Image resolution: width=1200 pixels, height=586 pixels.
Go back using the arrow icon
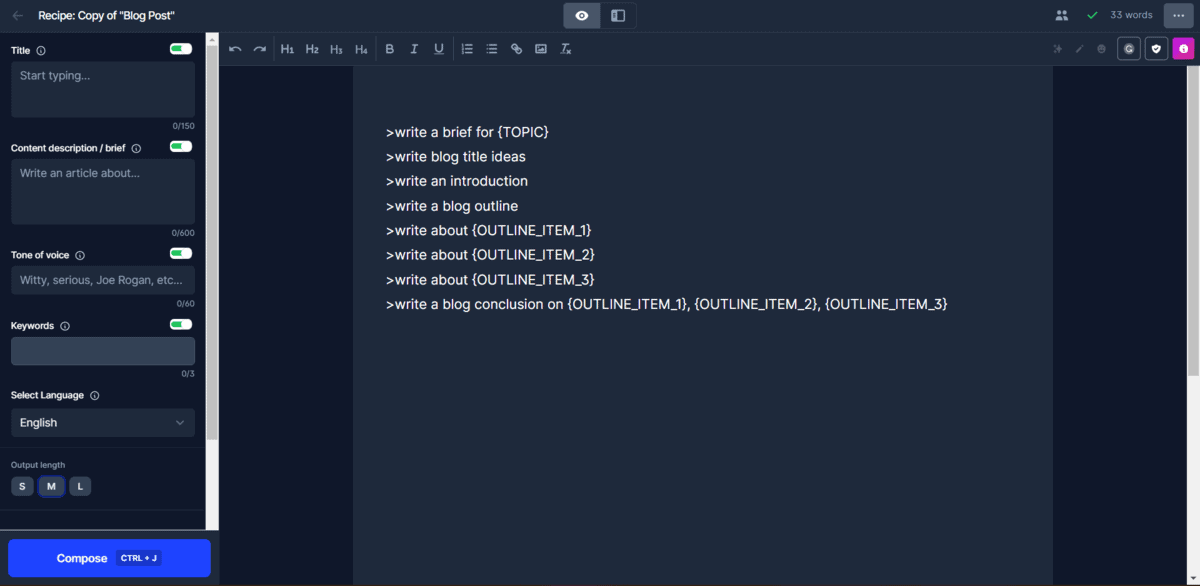pyautogui.click(x=17, y=16)
